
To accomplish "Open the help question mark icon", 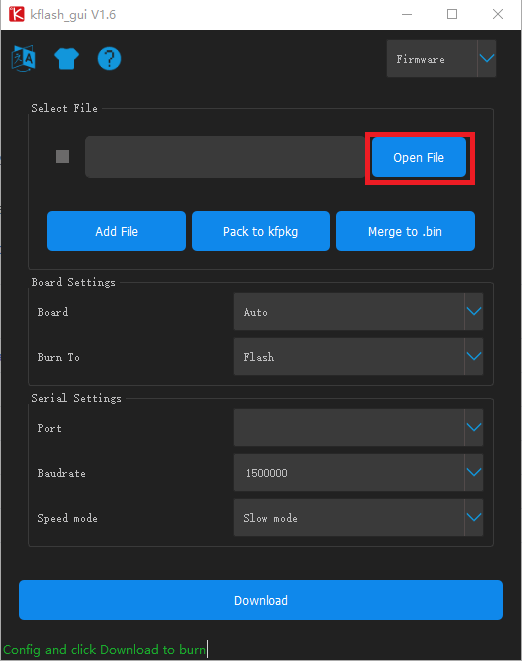I will 109,59.
